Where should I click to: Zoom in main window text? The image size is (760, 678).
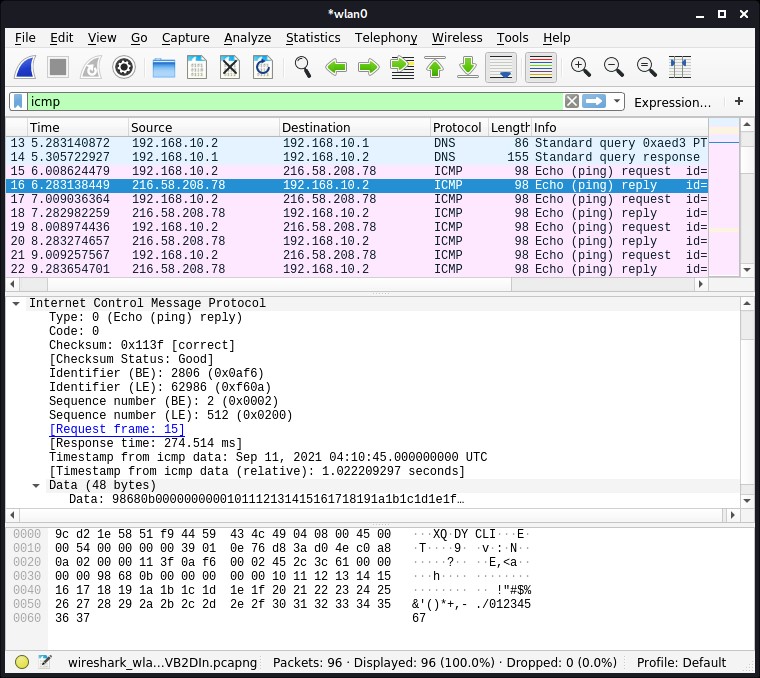pos(581,67)
